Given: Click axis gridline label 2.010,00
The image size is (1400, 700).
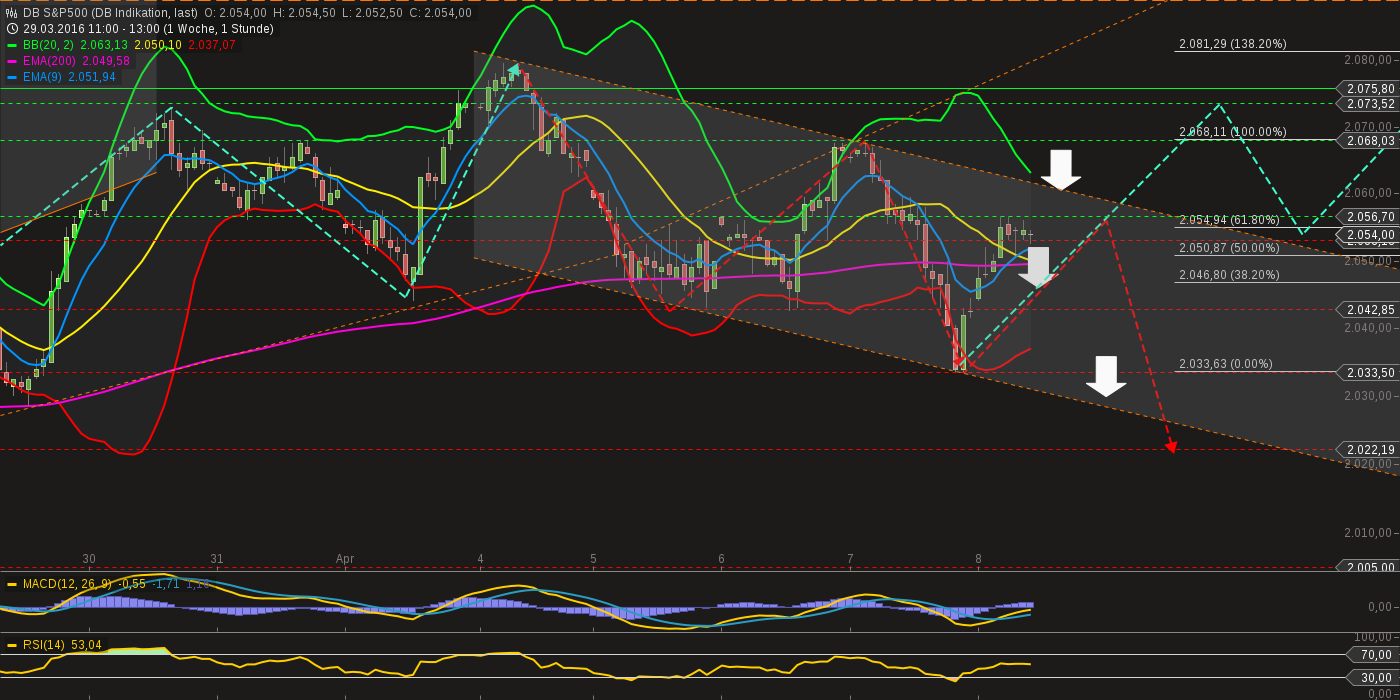Looking at the screenshot, I should pyautogui.click(x=1369, y=533).
